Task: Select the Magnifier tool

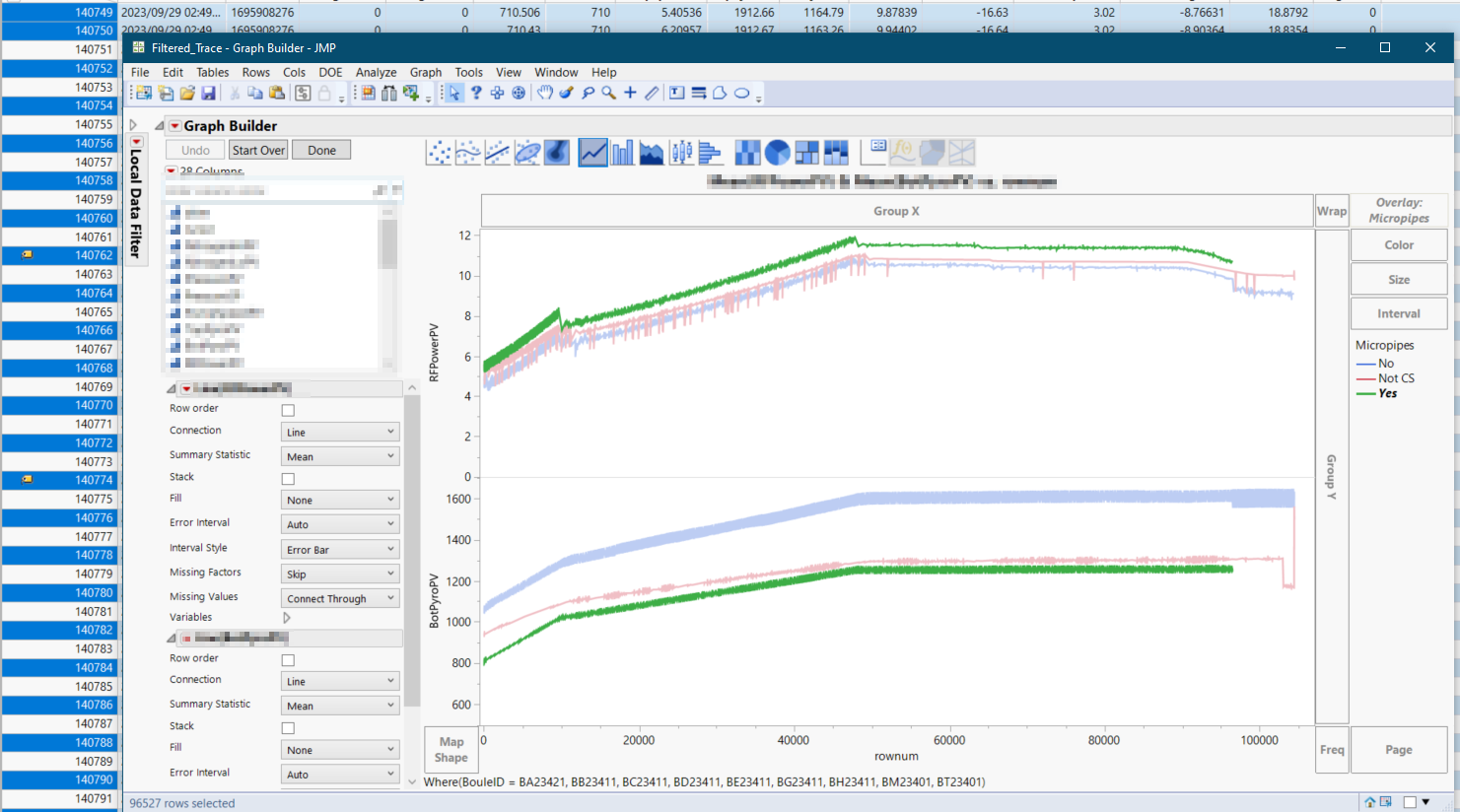Action: pyautogui.click(x=608, y=93)
